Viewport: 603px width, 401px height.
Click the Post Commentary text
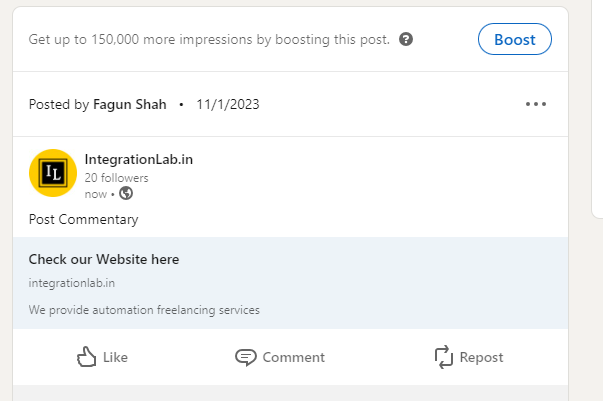click(83, 219)
